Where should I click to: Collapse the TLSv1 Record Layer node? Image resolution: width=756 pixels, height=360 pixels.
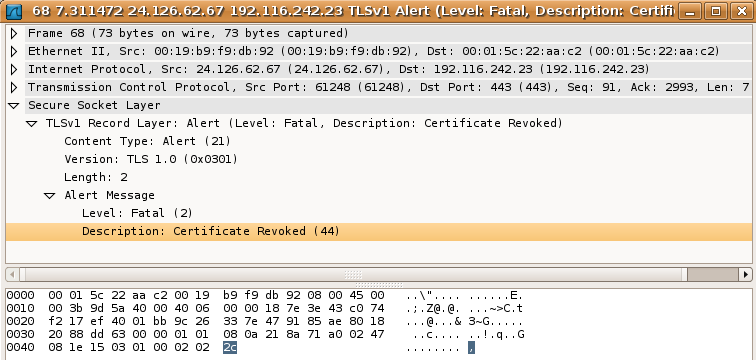32,123
